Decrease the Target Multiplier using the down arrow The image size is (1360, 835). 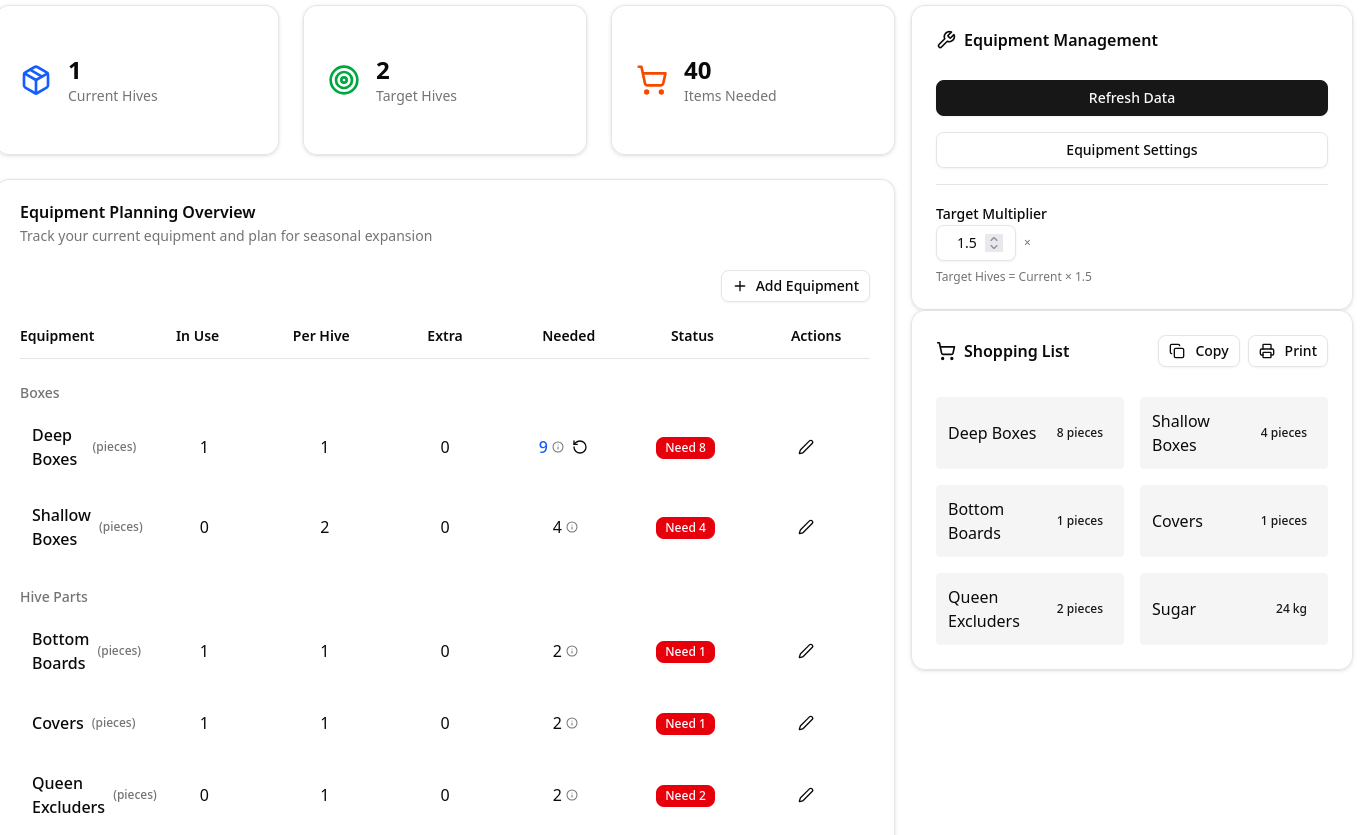[x=993, y=248]
